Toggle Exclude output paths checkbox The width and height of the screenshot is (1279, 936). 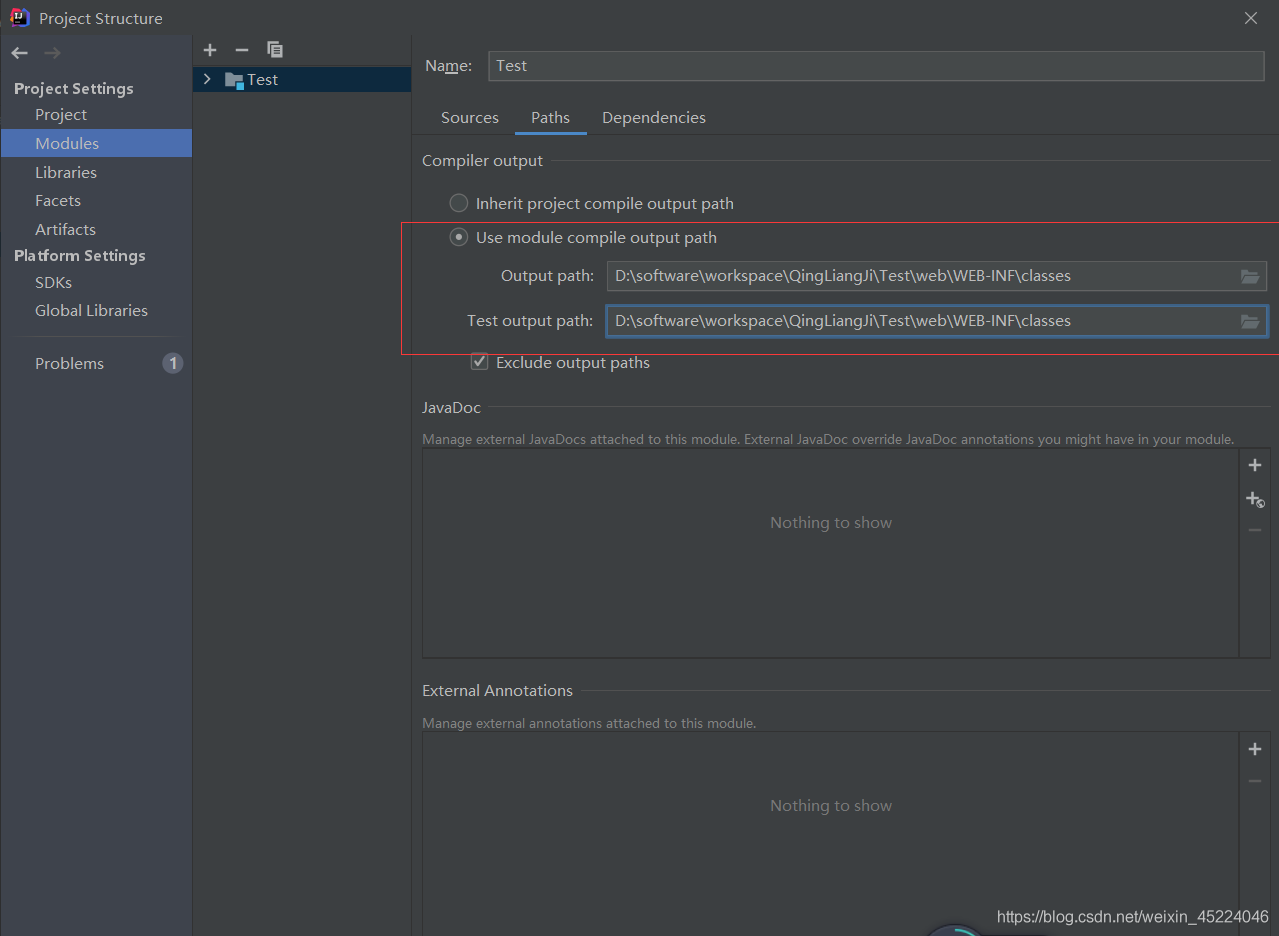point(480,362)
